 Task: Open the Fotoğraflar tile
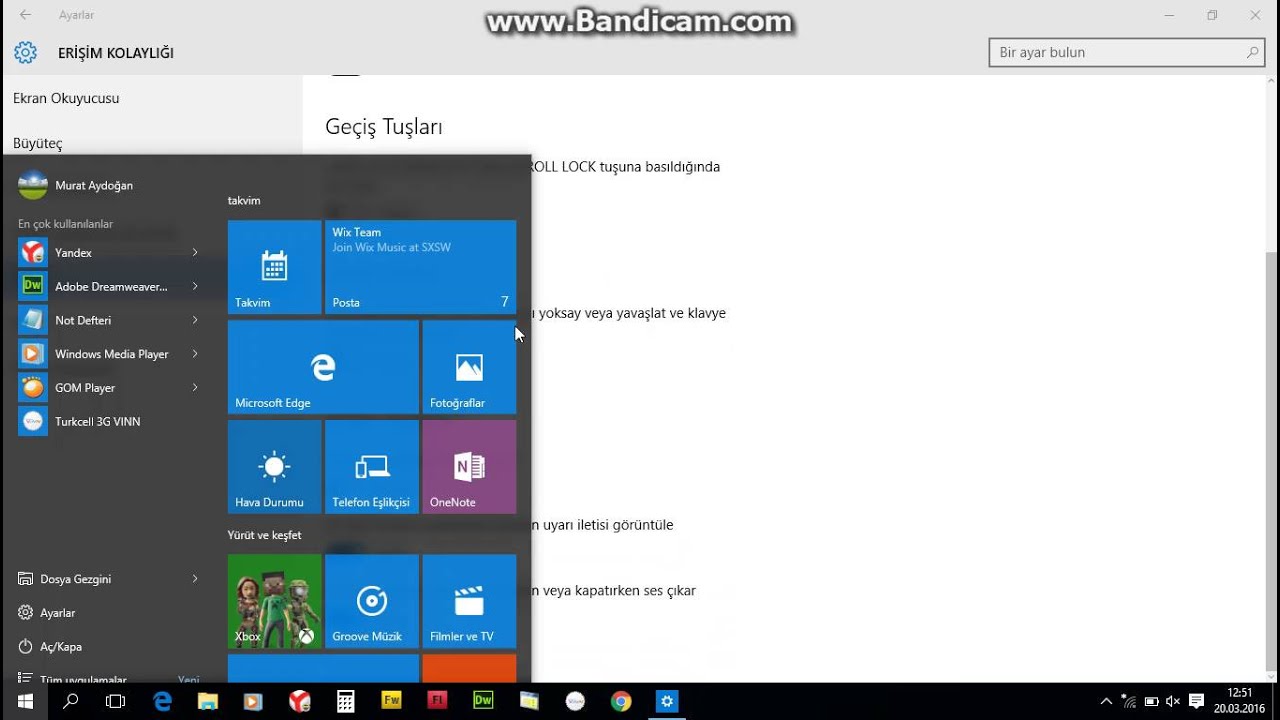coord(469,367)
